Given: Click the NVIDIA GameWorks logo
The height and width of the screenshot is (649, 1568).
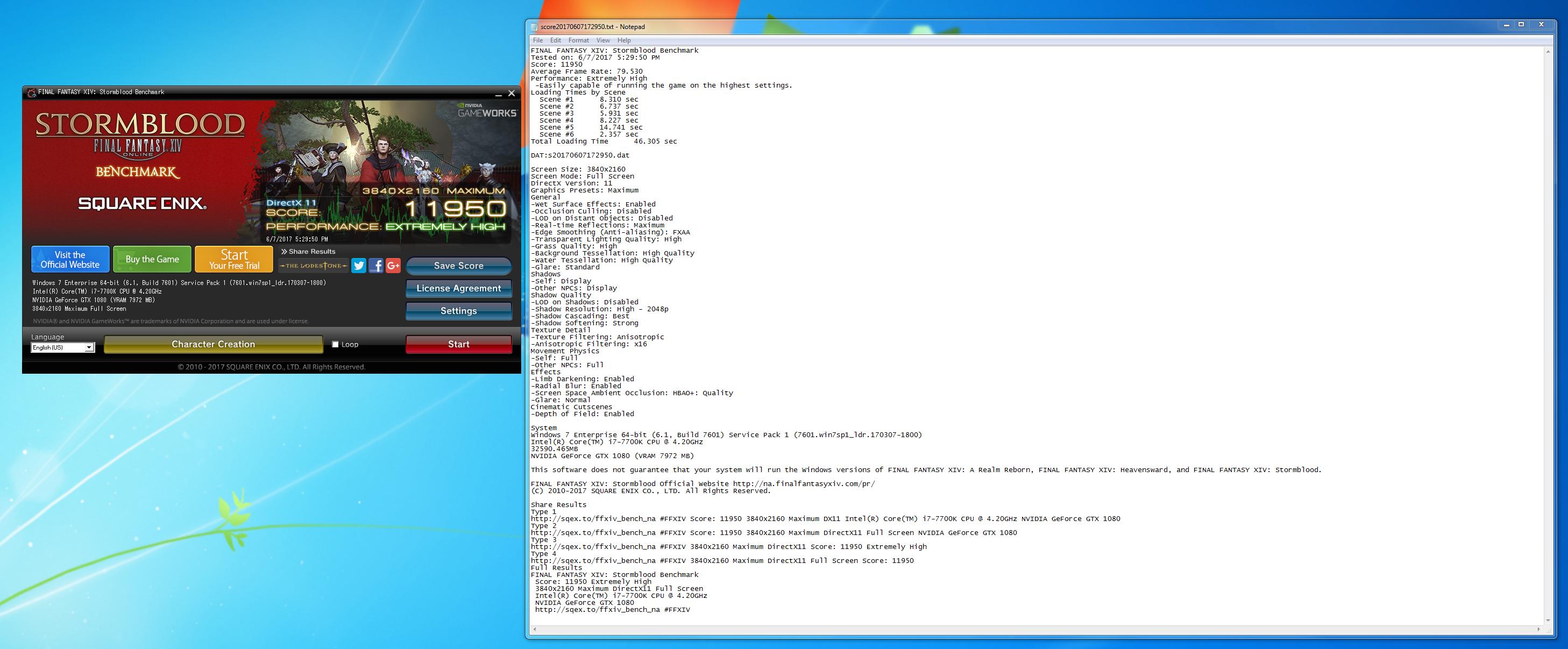Looking at the screenshot, I should (x=486, y=110).
